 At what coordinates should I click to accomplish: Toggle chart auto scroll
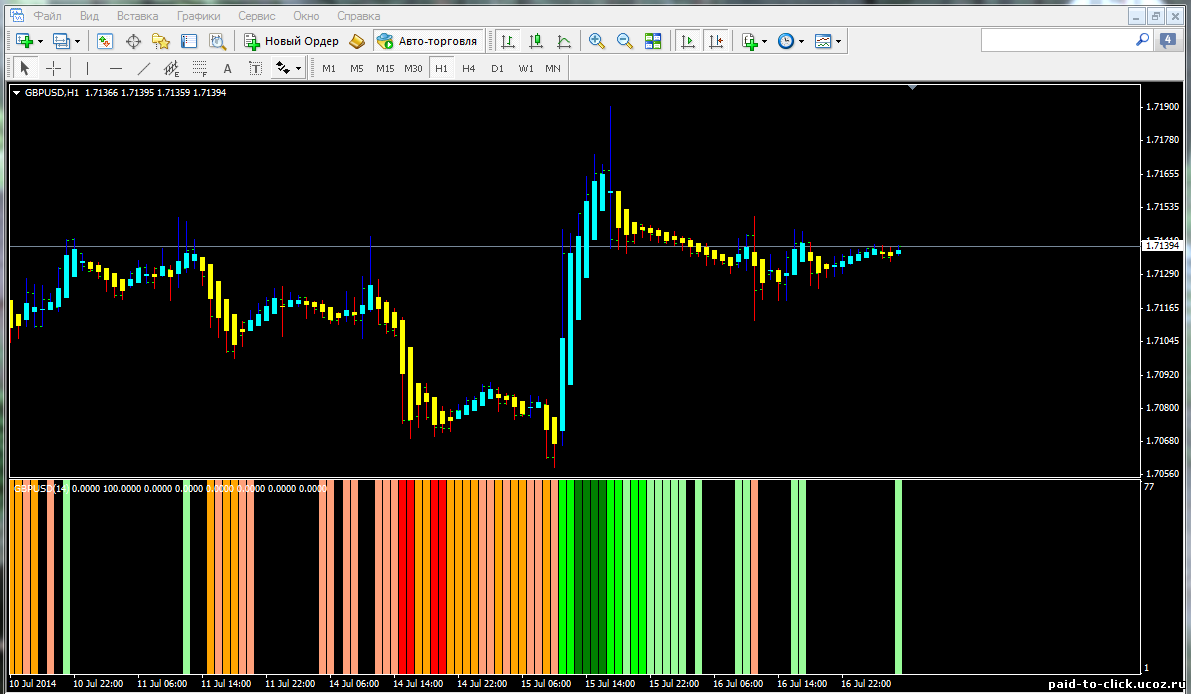[x=687, y=41]
